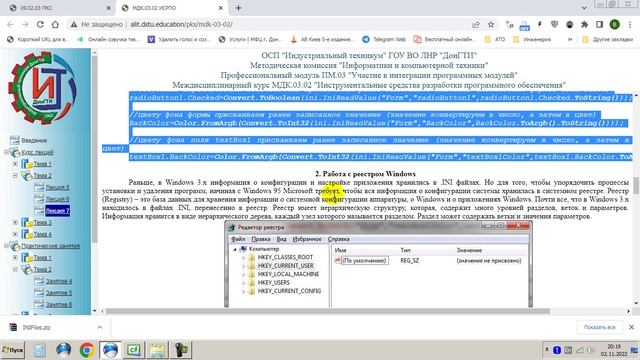
Task: Open the green profile avatar
Action: (614, 24)
